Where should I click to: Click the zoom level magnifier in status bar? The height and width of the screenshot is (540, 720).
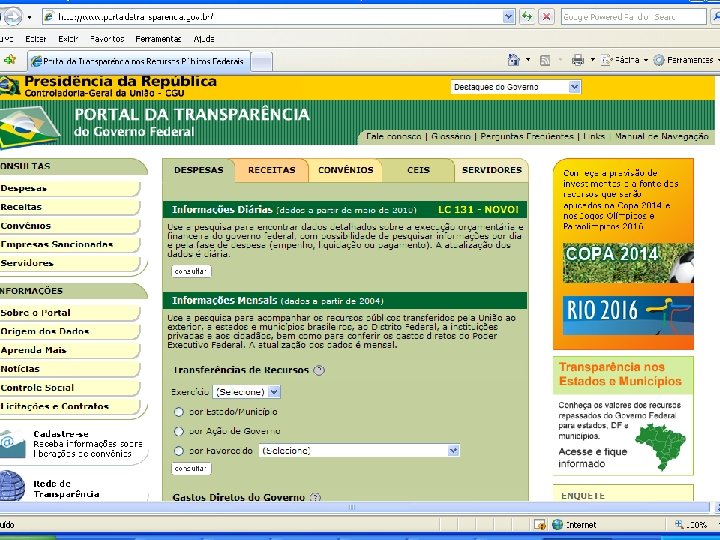tap(679, 524)
